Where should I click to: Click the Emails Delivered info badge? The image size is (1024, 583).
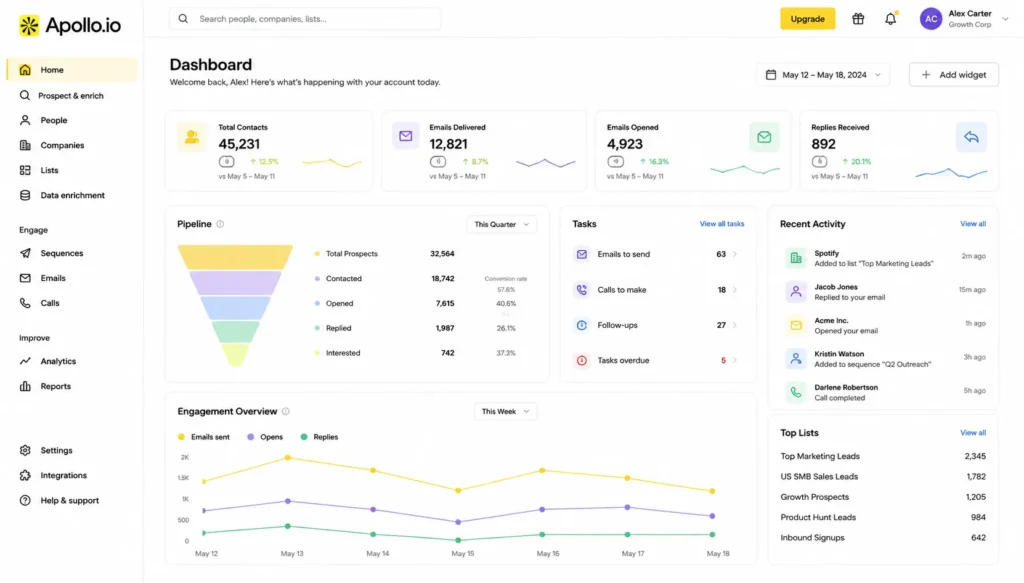(438, 161)
